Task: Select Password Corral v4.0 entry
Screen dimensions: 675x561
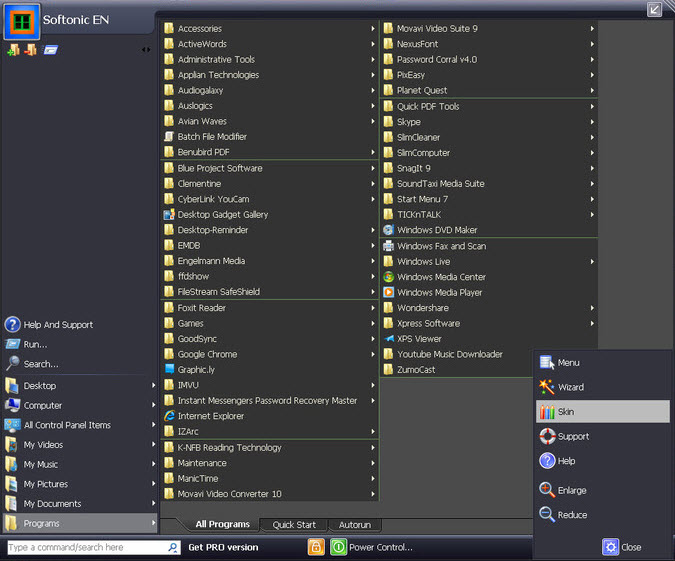Action: 489,59
